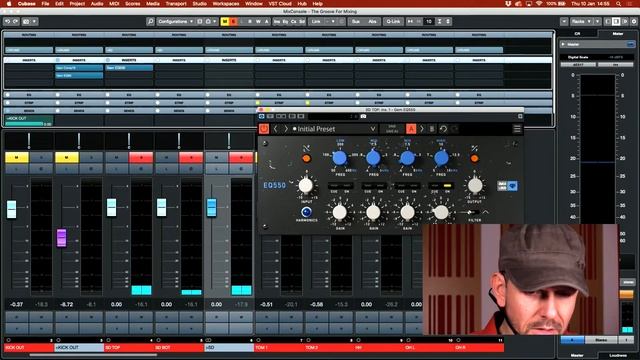Select the B compare state button
The width and height of the screenshot is (640, 360).
point(432,129)
